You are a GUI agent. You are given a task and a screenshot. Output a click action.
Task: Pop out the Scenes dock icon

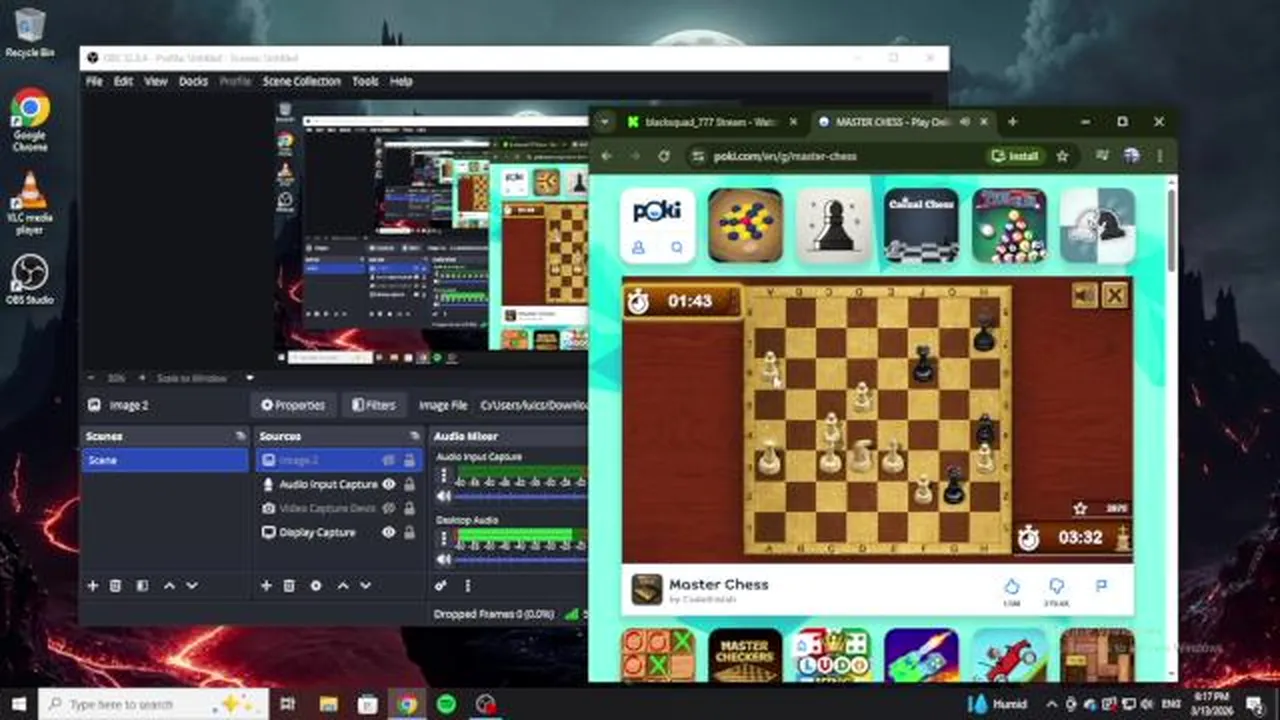tap(240, 436)
